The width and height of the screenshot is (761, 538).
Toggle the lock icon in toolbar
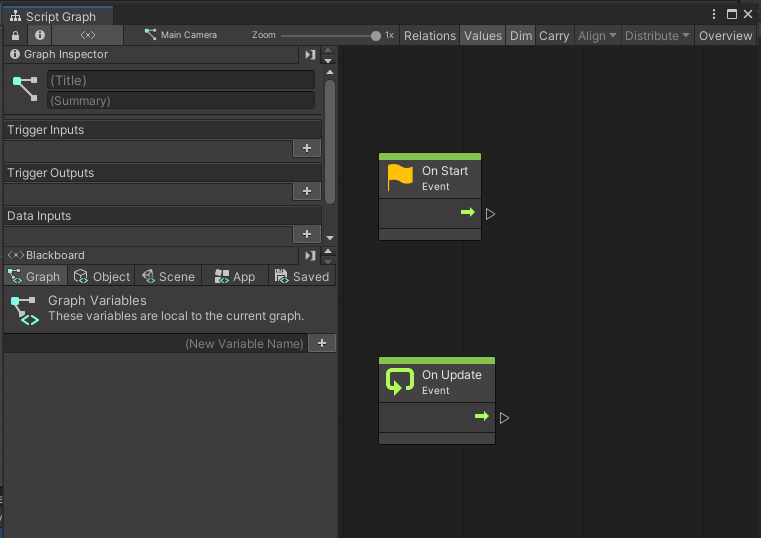point(16,35)
